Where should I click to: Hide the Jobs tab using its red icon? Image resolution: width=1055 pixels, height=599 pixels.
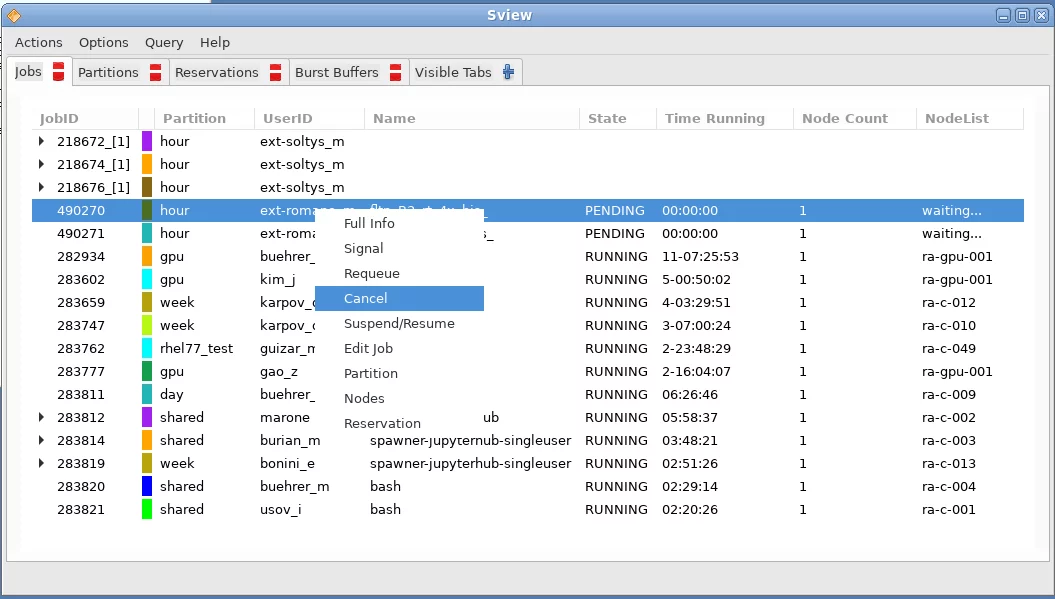click(x=57, y=71)
